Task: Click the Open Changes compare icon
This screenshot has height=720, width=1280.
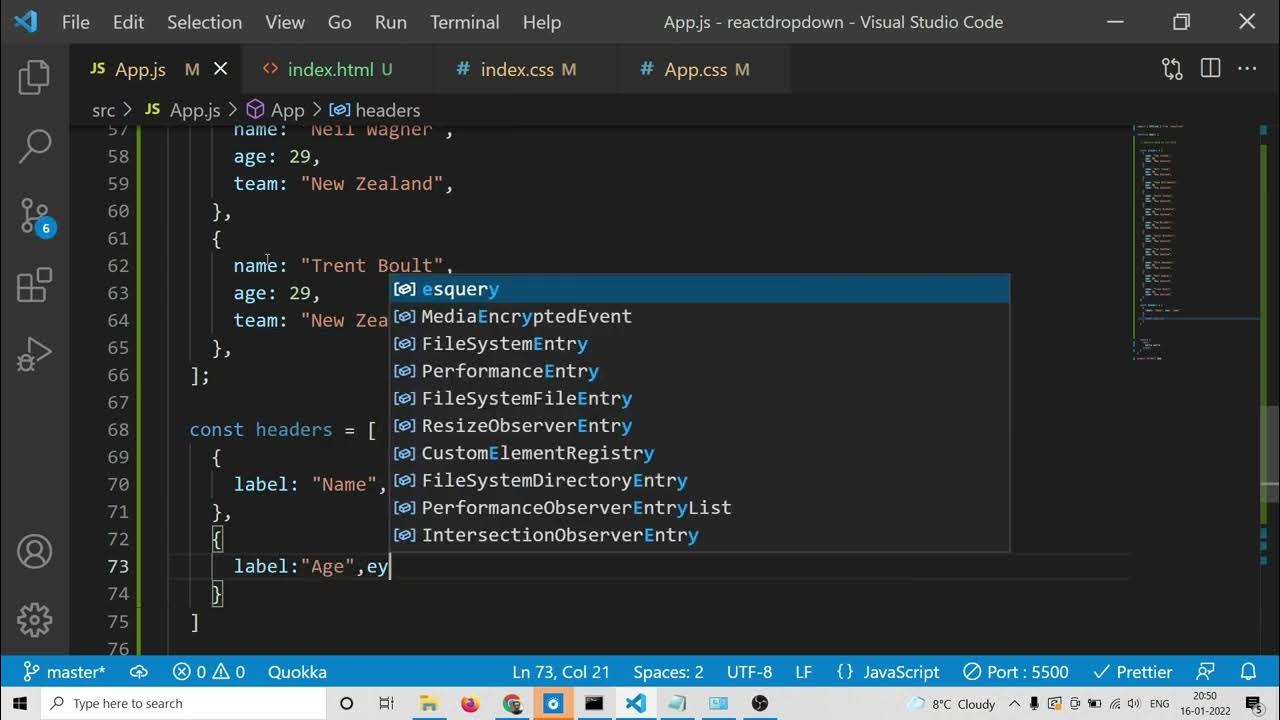Action: point(1172,69)
